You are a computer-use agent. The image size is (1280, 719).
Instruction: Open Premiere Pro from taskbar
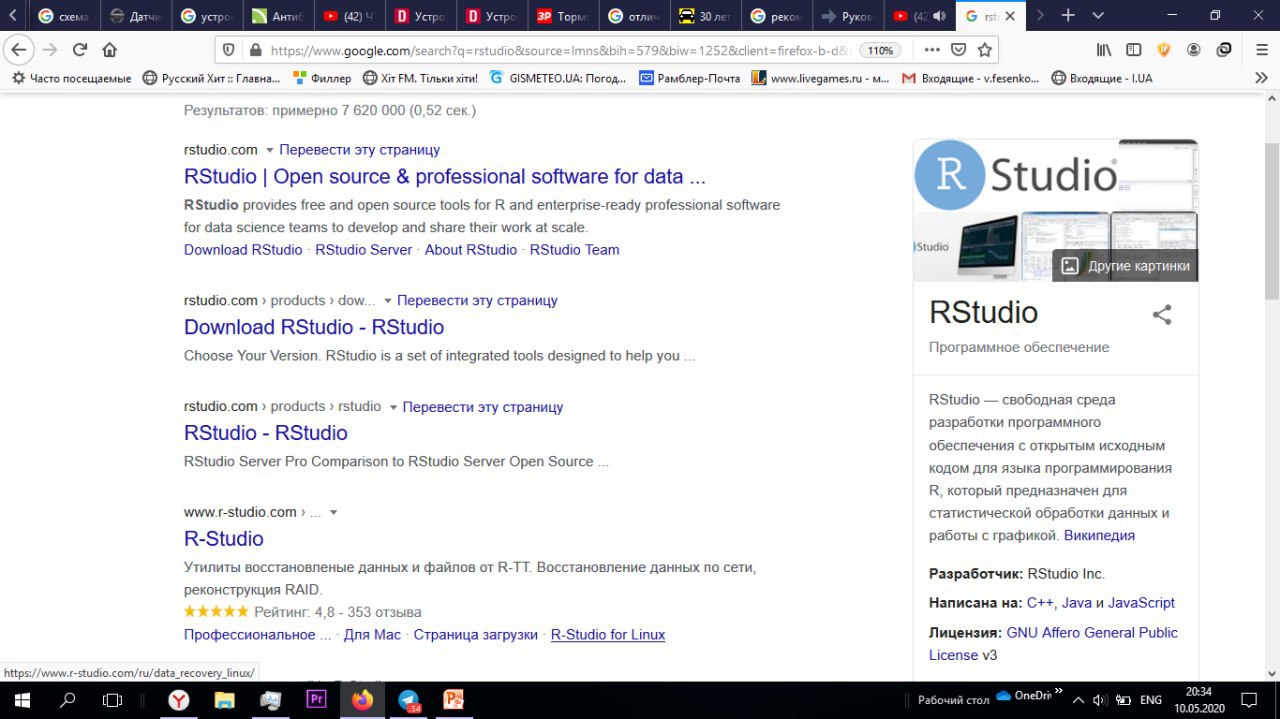tap(316, 700)
